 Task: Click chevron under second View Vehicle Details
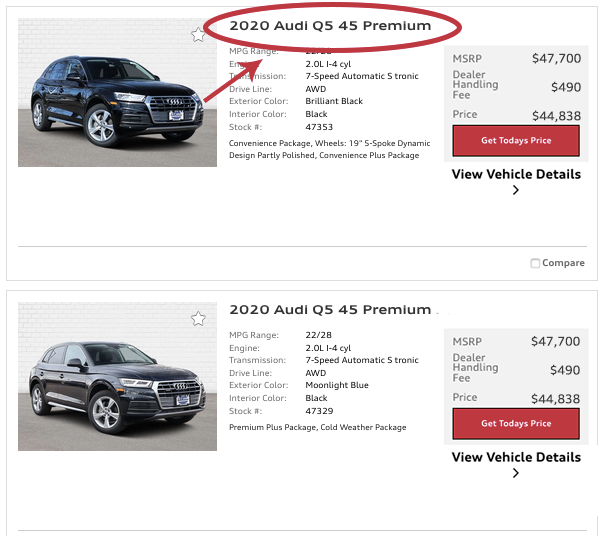516,473
